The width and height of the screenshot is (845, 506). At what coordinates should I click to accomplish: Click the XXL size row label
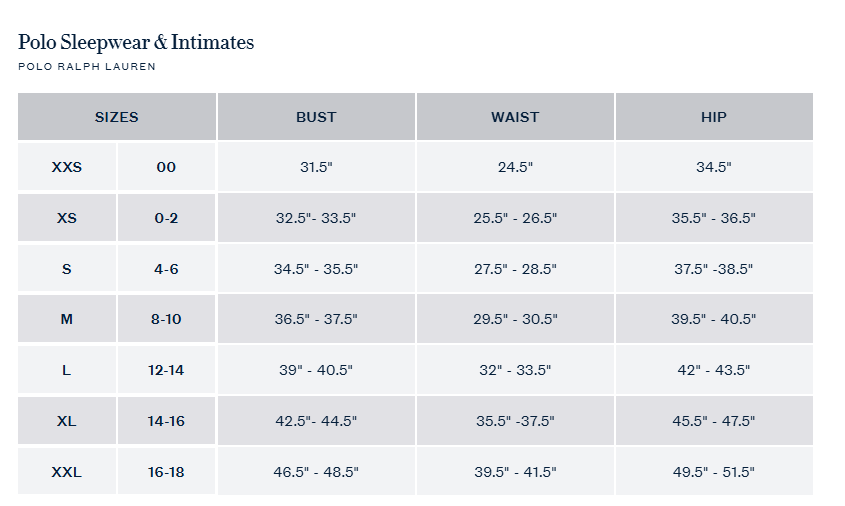coord(67,472)
